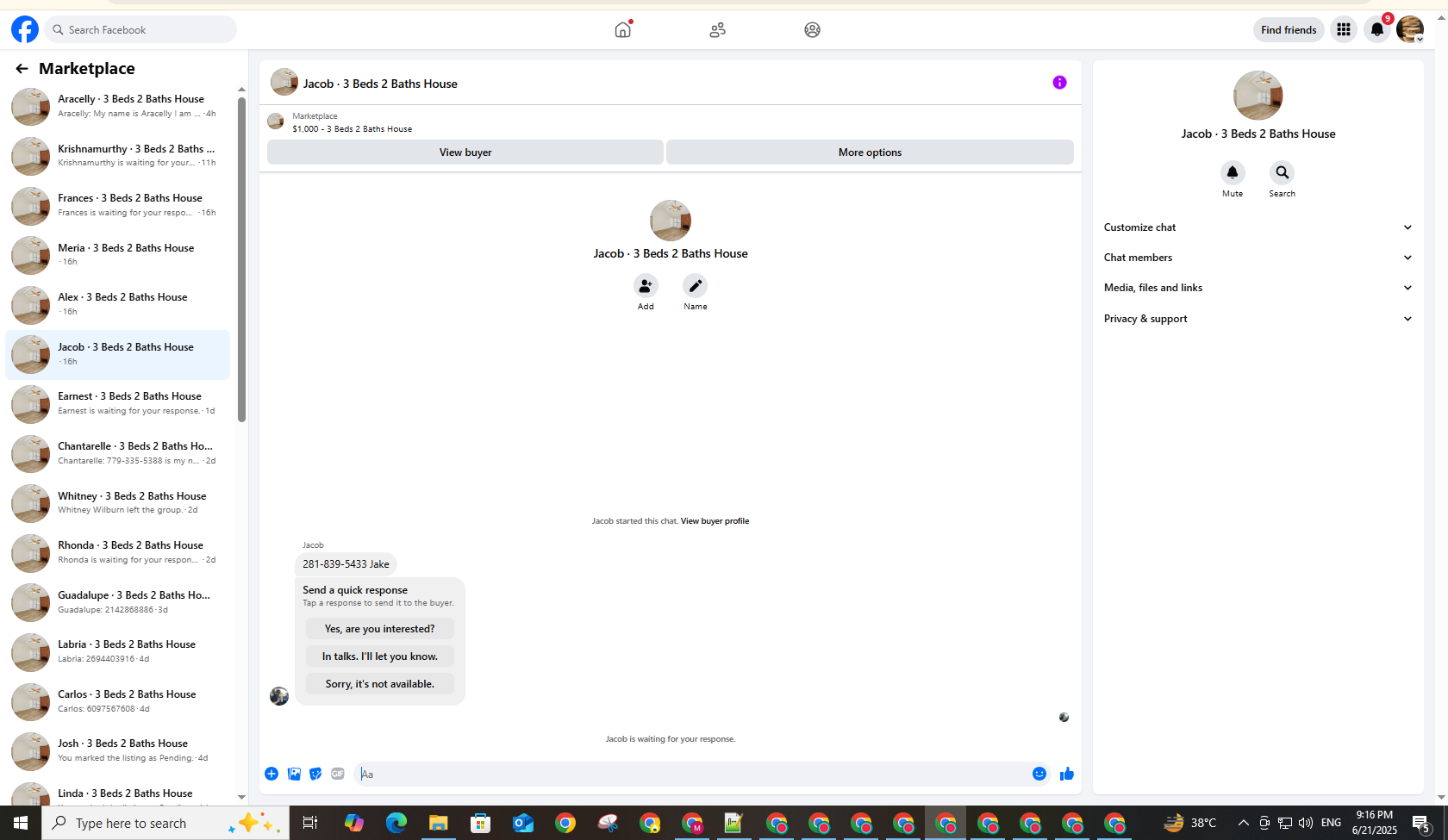Click the More options button
The width and height of the screenshot is (1448, 840).
tap(870, 152)
